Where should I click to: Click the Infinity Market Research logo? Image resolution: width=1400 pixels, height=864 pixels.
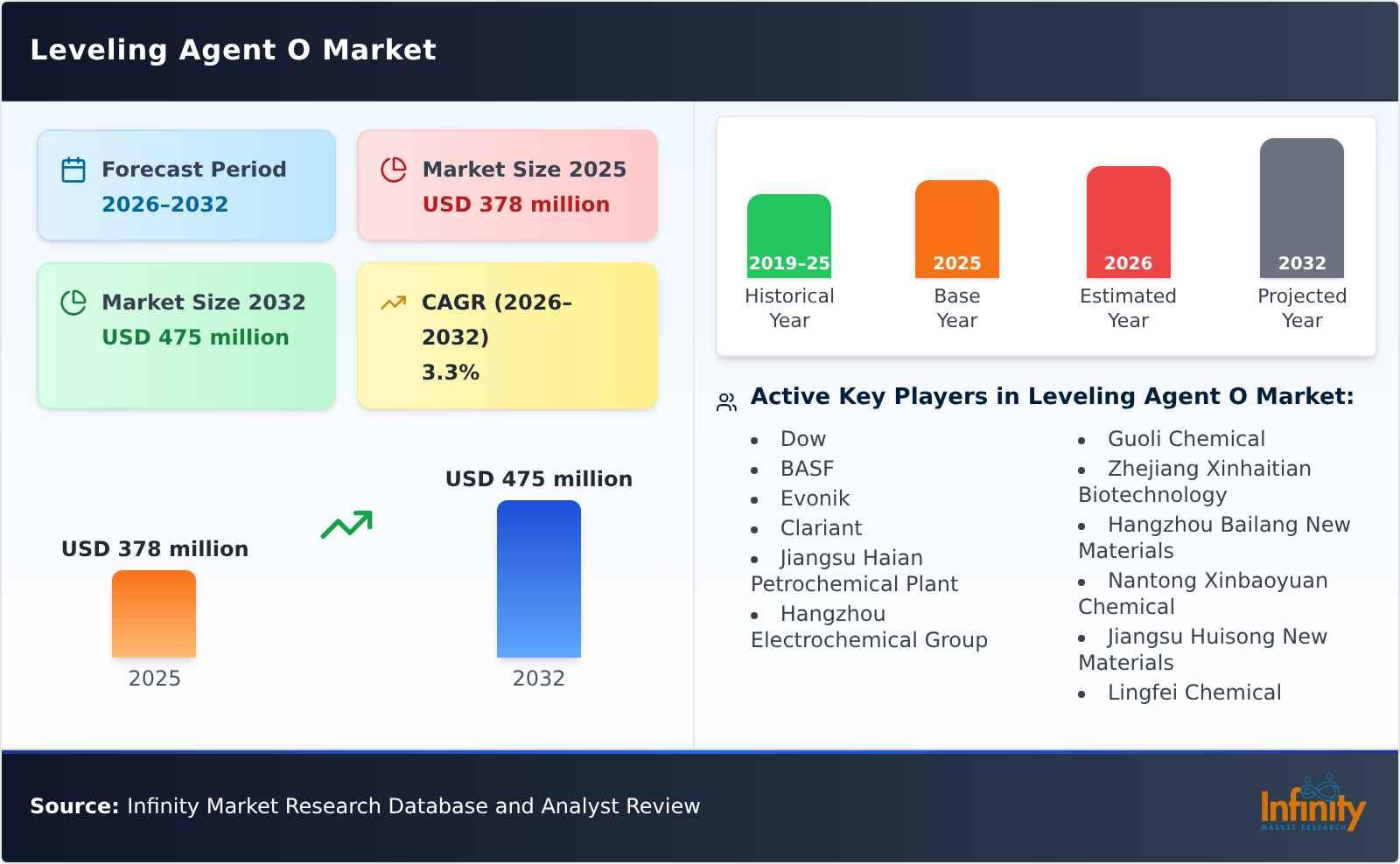pos(1314,806)
